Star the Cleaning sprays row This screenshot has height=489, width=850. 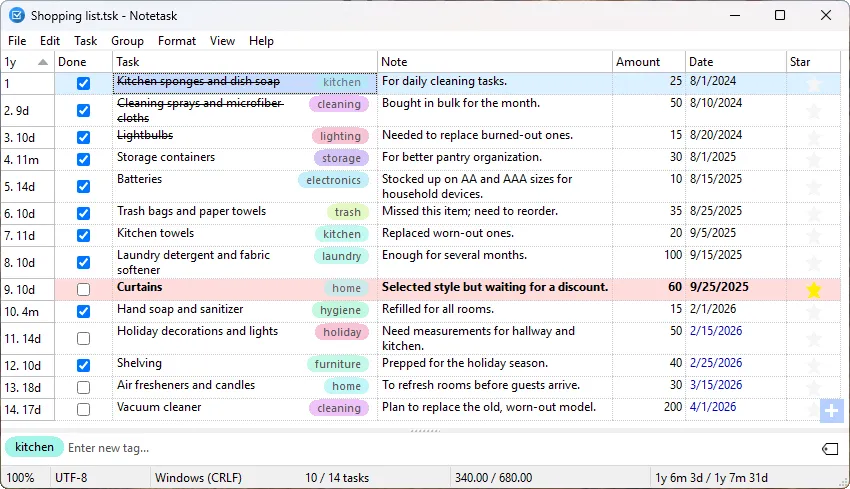pos(813,111)
